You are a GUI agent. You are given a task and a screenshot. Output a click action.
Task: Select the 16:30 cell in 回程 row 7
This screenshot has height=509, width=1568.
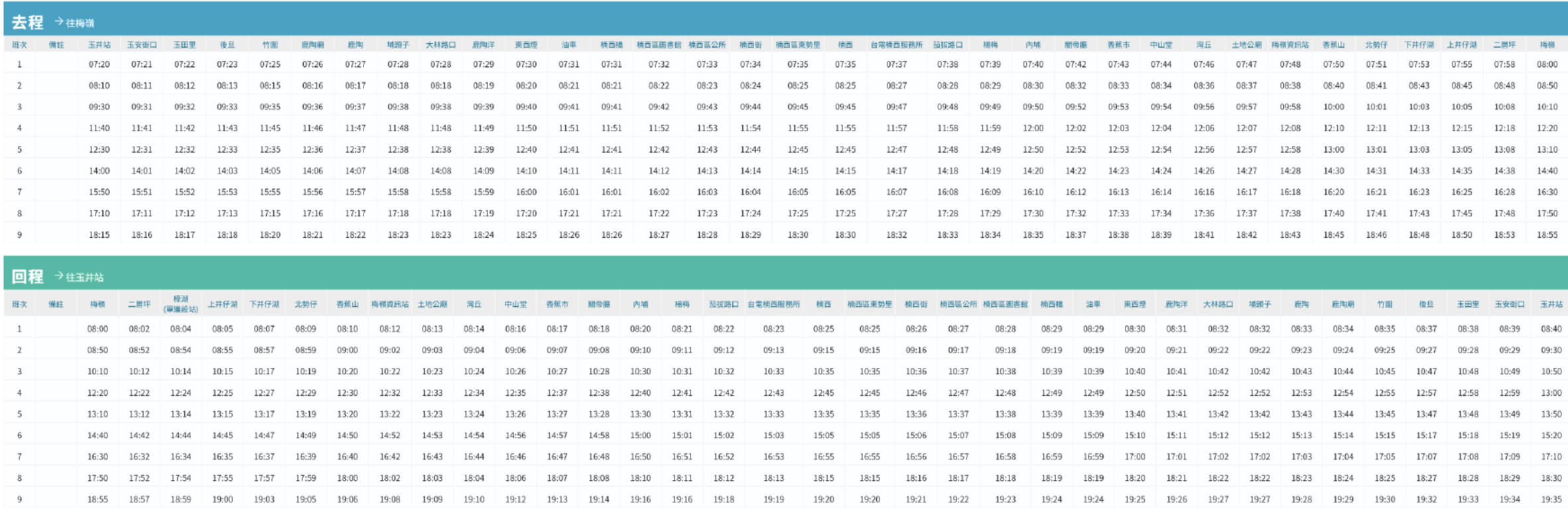click(x=98, y=457)
